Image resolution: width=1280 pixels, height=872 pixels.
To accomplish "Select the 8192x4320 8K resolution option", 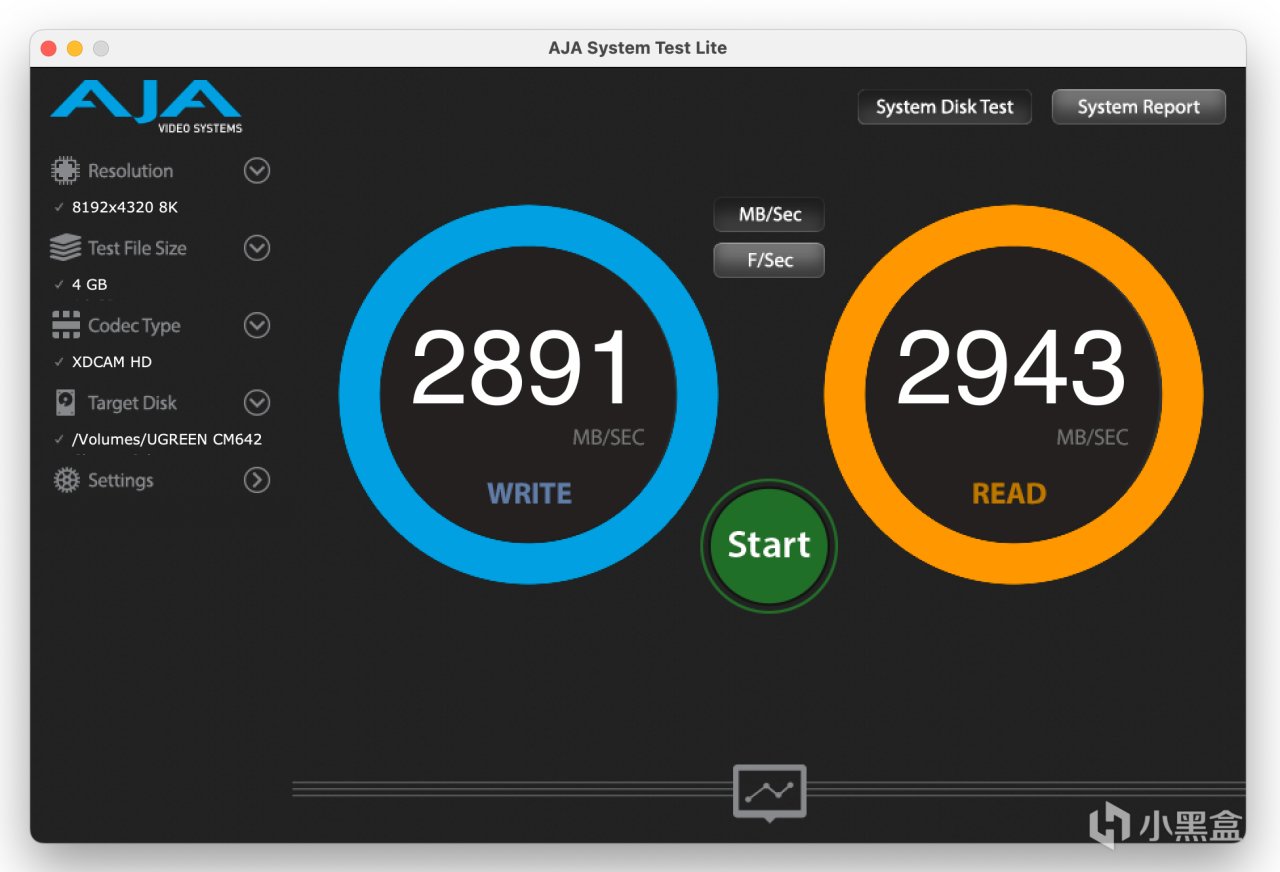I will [125, 208].
